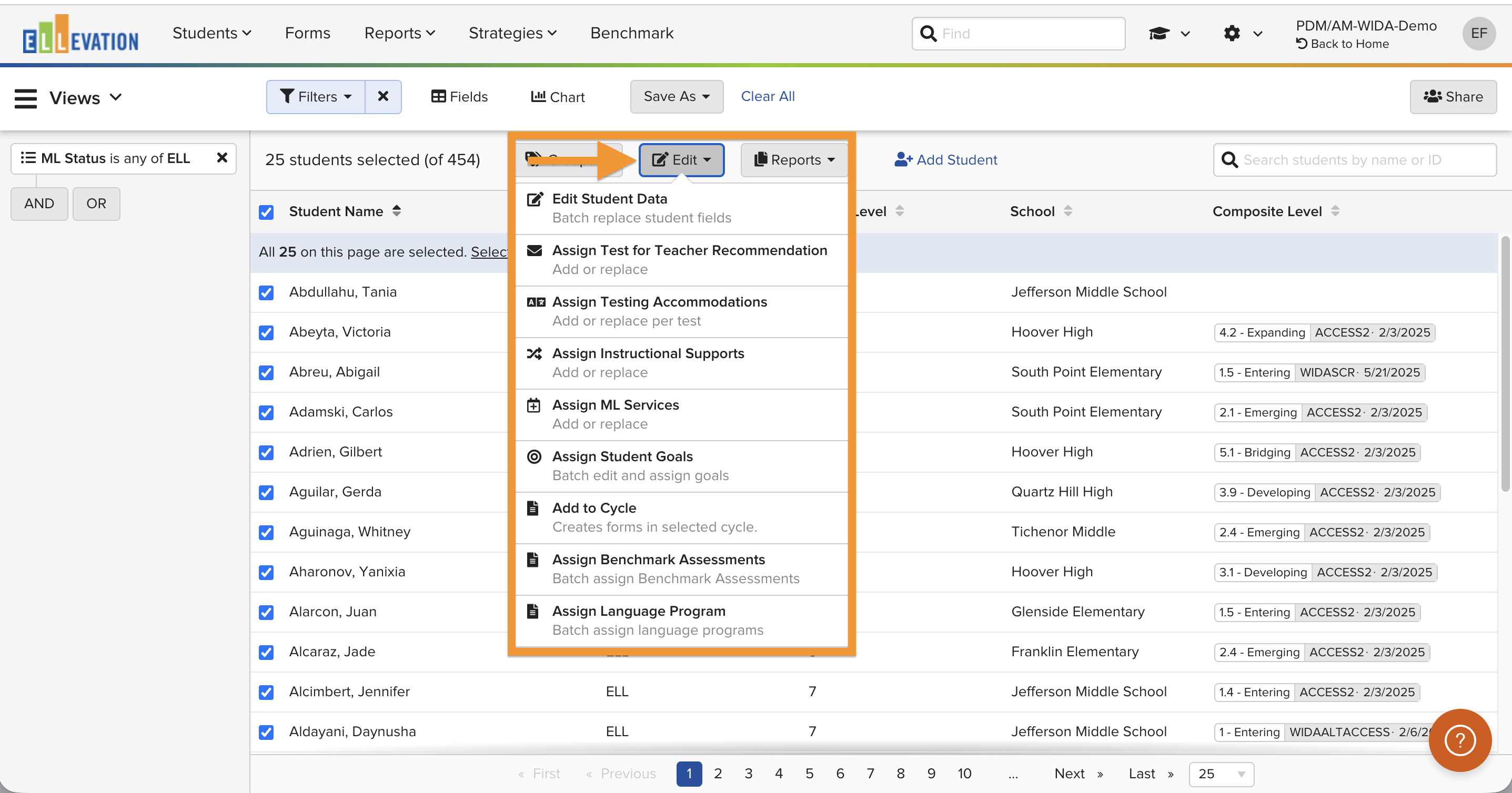Viewport: 1512px width, 793px height.
Task: Click the Share button
Action: click(x=1453, y=97)
